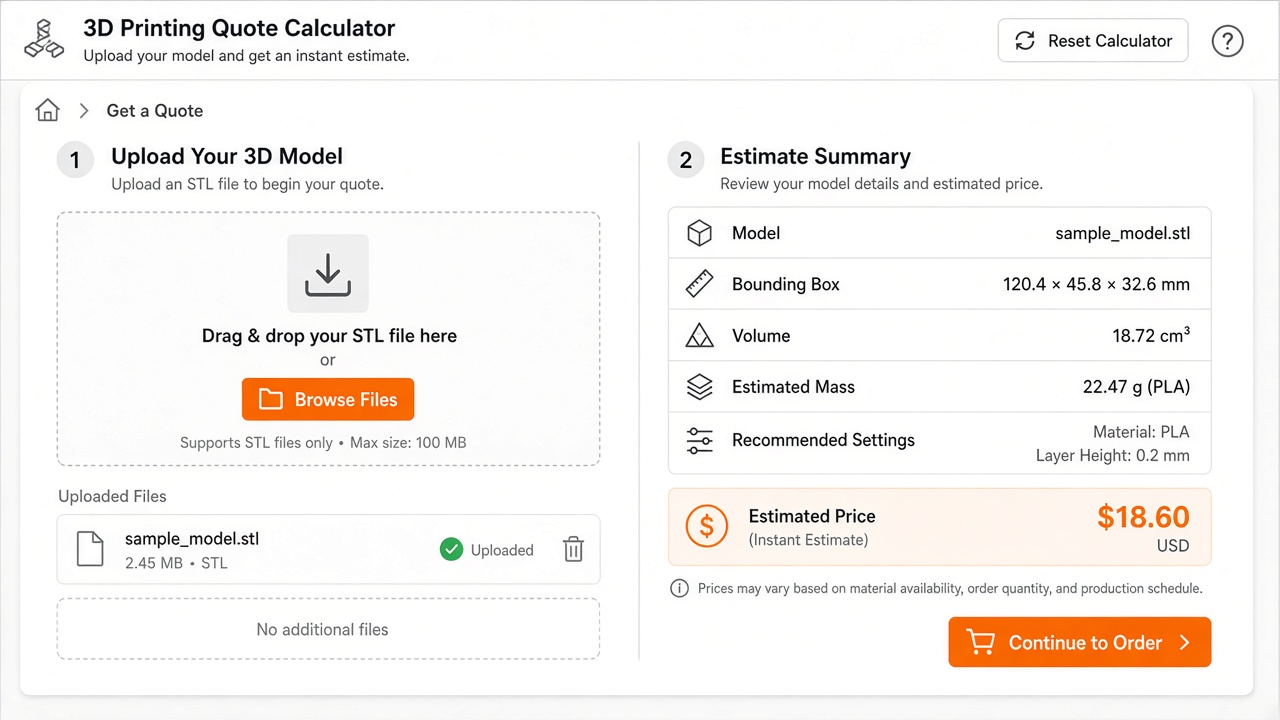Click the 2.45 MB • STL file details
This screenshot has width=1280, height=720.
pos(176,563)
